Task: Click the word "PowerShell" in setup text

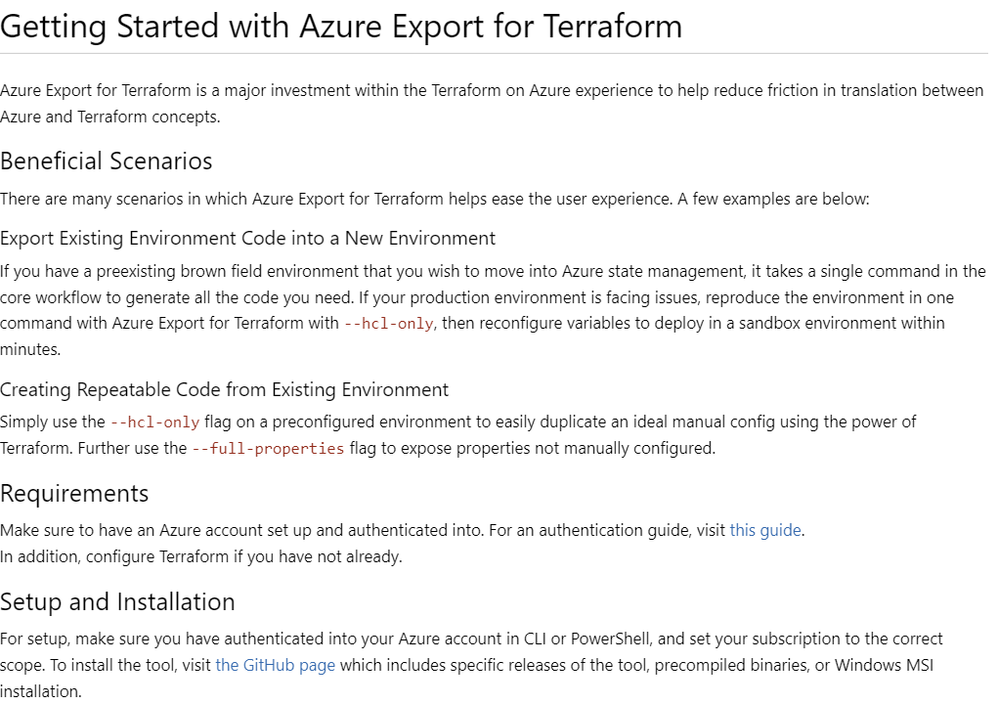Action: [x=610, y=639]
